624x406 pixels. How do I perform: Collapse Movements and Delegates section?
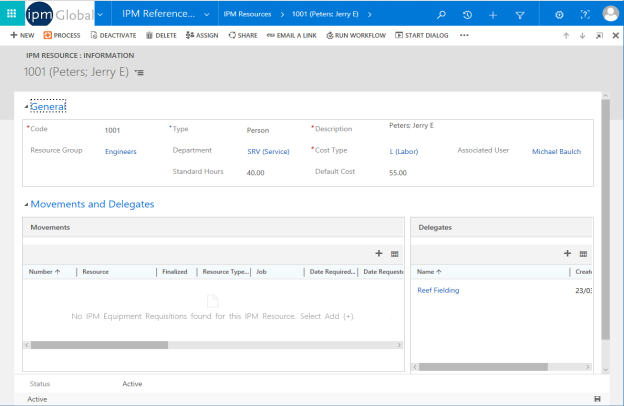(x=26, y=204)
